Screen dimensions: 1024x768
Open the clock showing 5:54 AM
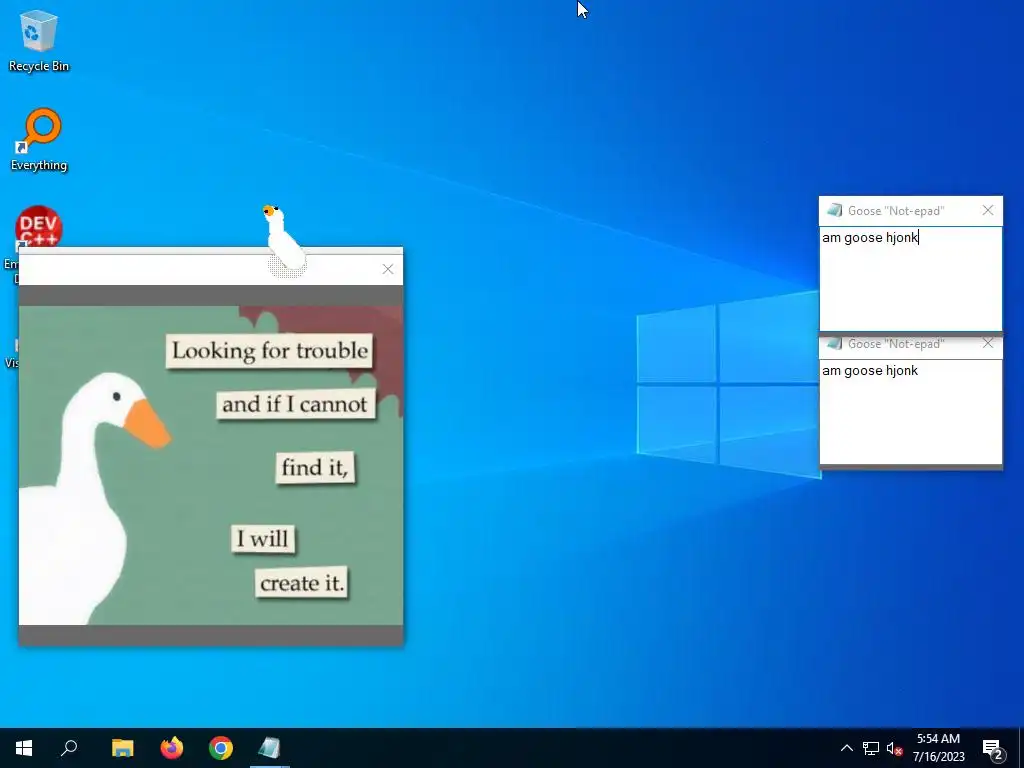[x=938, y=748]
